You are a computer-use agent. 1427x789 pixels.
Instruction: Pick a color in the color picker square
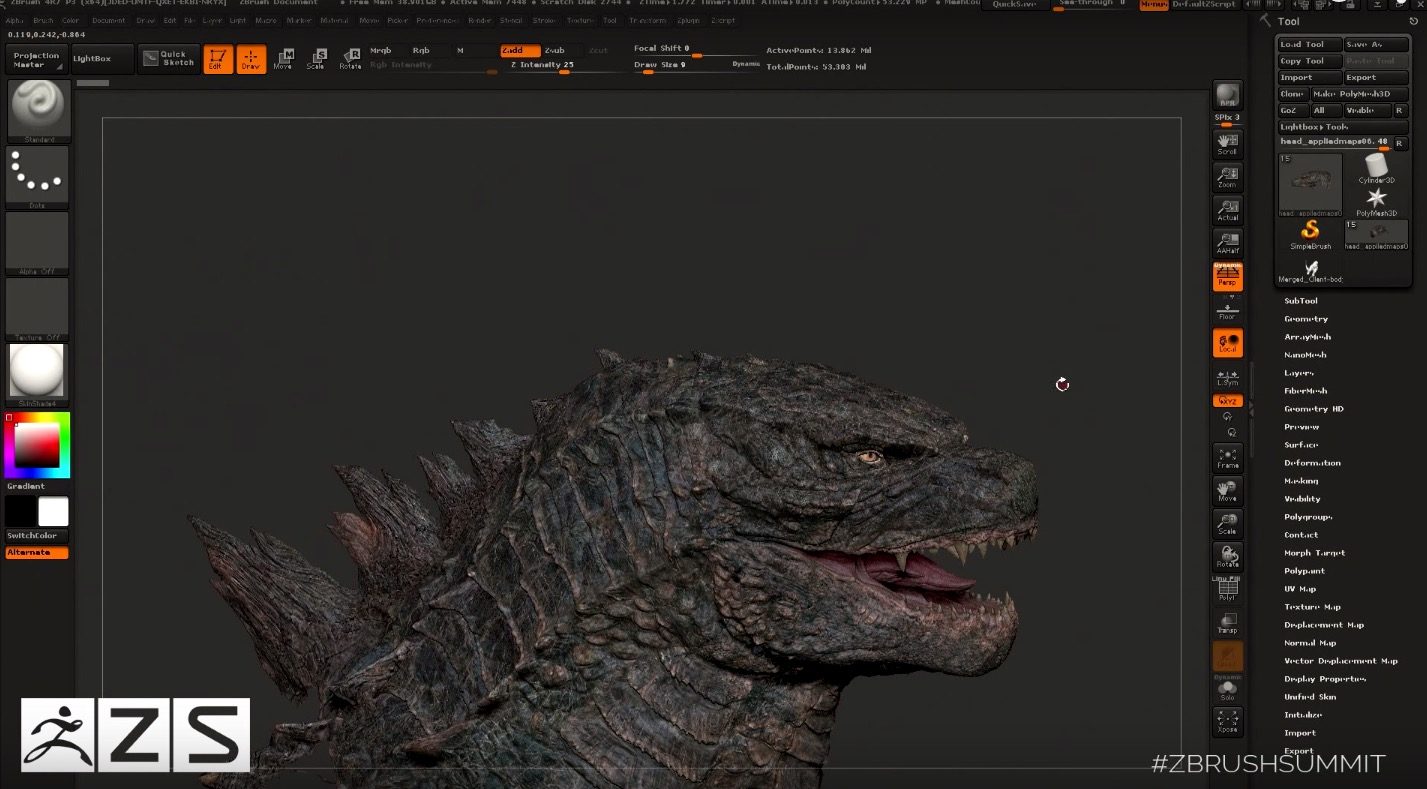coord(37,445)
